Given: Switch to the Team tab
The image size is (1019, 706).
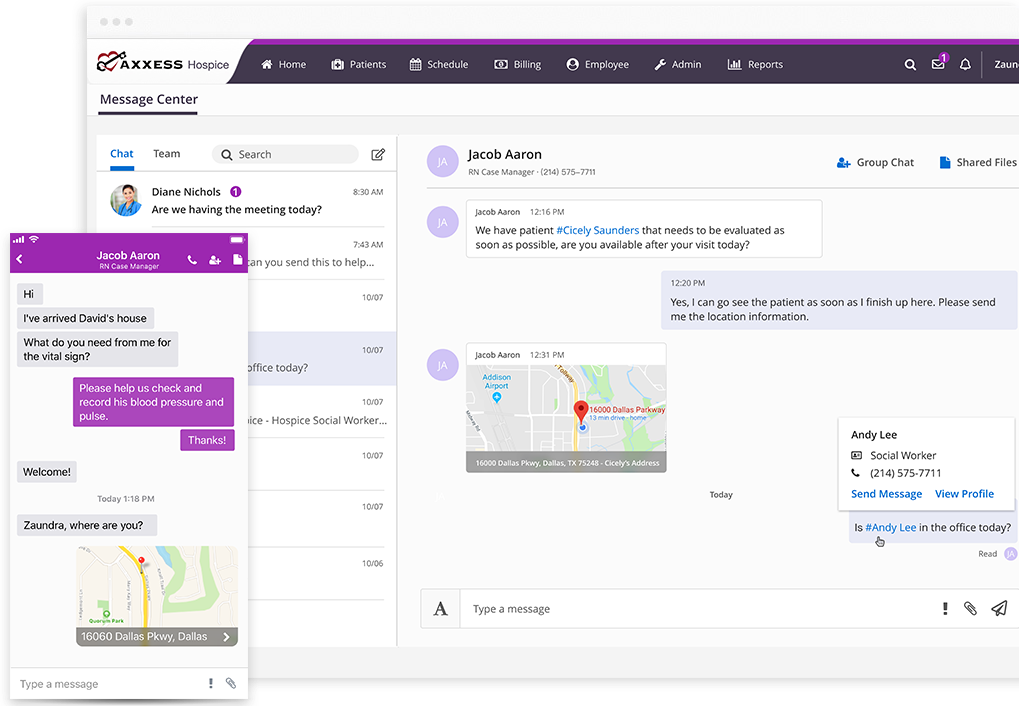Looking at the screenshot, I should coord(166,154).
